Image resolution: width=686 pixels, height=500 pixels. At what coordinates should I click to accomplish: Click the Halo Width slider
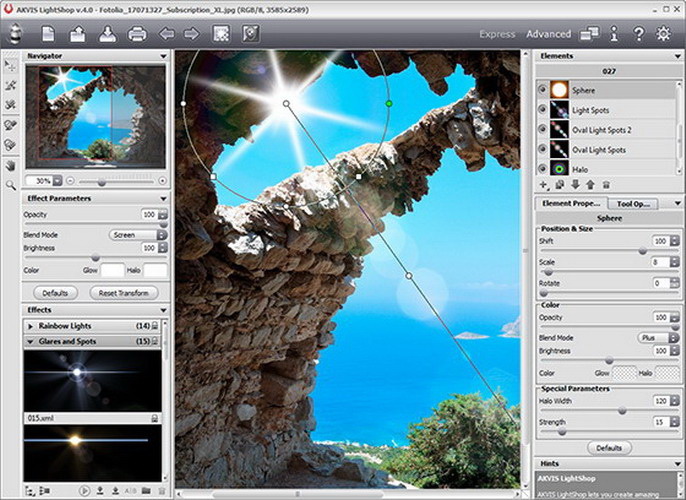pyautogui.click(x=608, y=411)
